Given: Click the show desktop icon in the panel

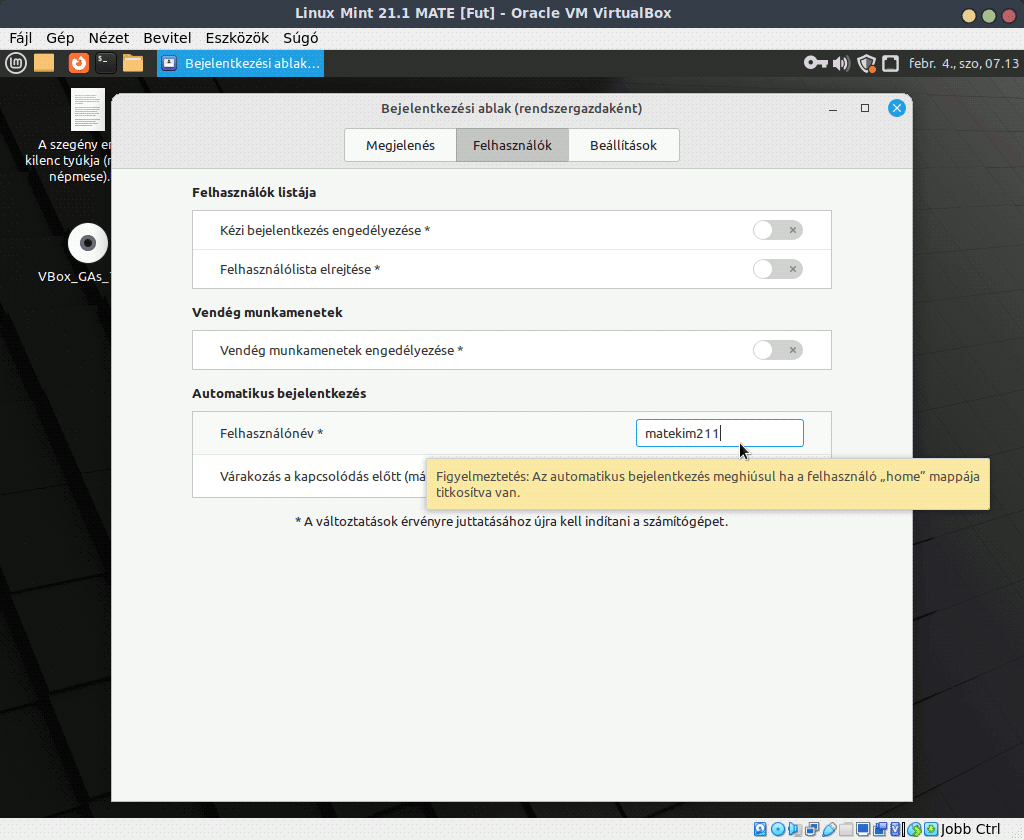Looking at the screenshot, I should (44, 63).
